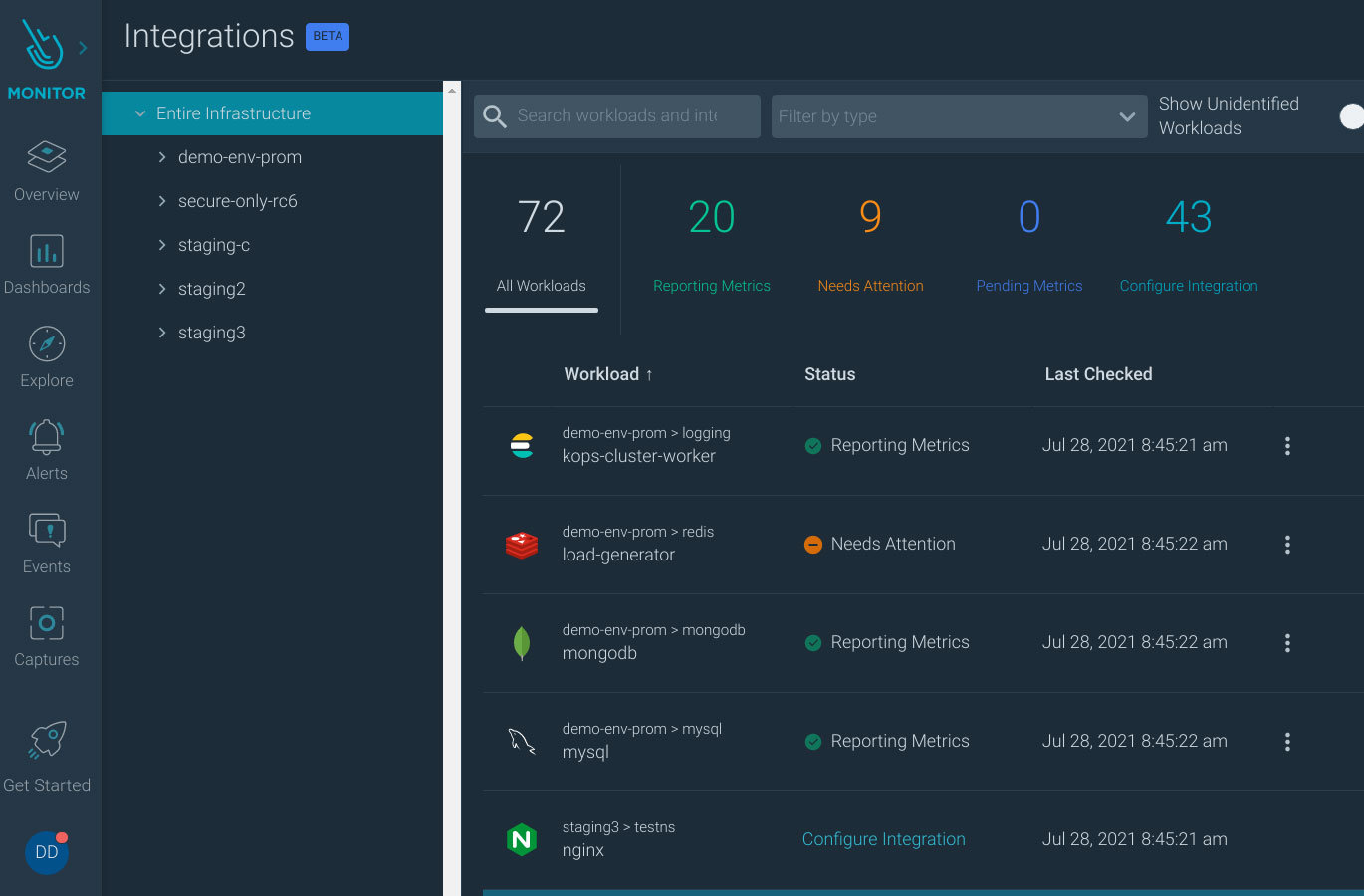Open the options menu for load-generator

[1287, 545]
